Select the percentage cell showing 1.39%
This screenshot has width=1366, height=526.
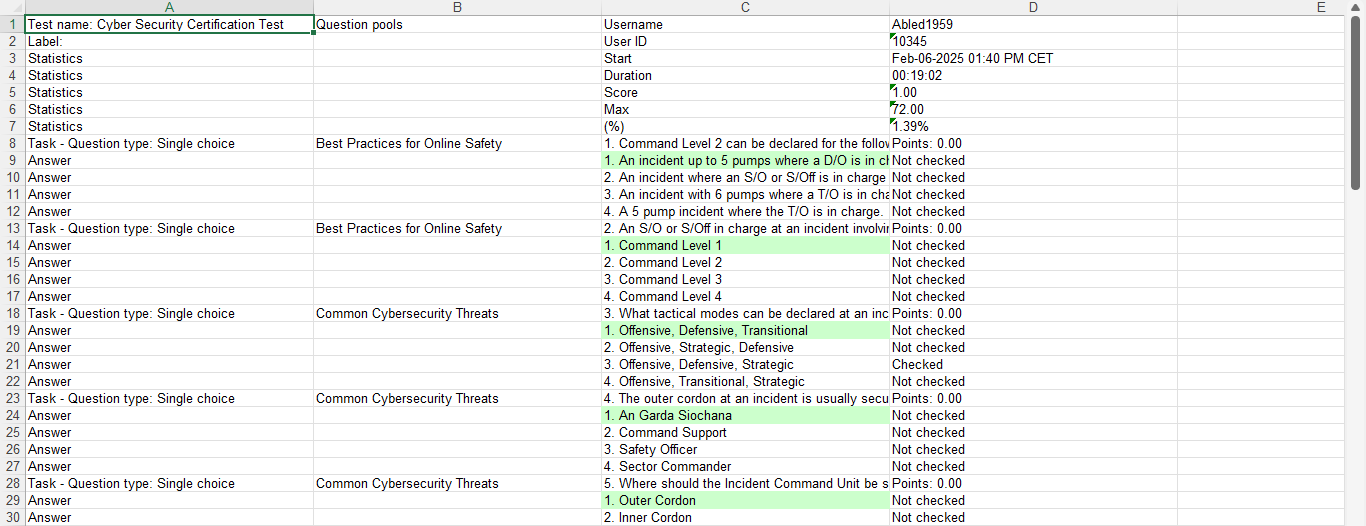(x=1033, y=126)
